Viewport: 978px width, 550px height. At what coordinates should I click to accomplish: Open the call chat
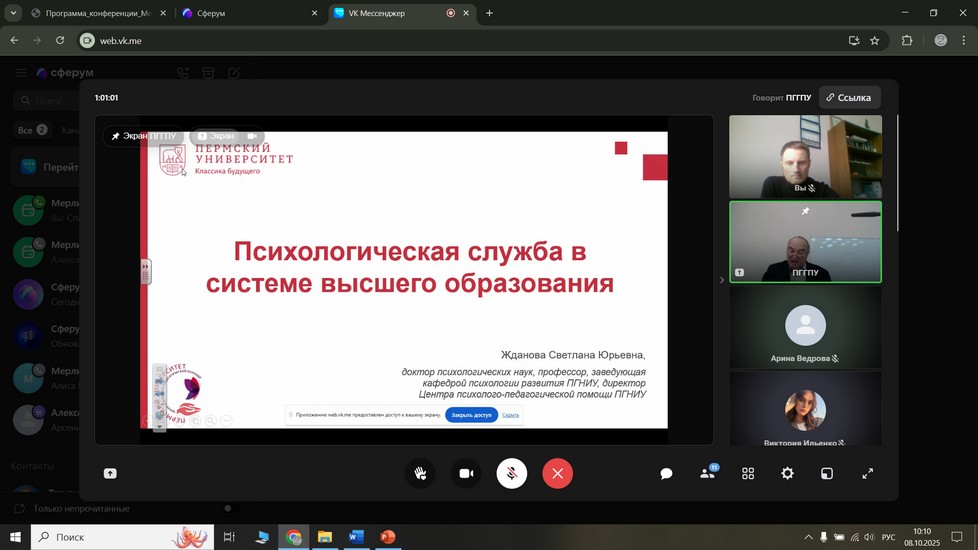coord(666,473)
